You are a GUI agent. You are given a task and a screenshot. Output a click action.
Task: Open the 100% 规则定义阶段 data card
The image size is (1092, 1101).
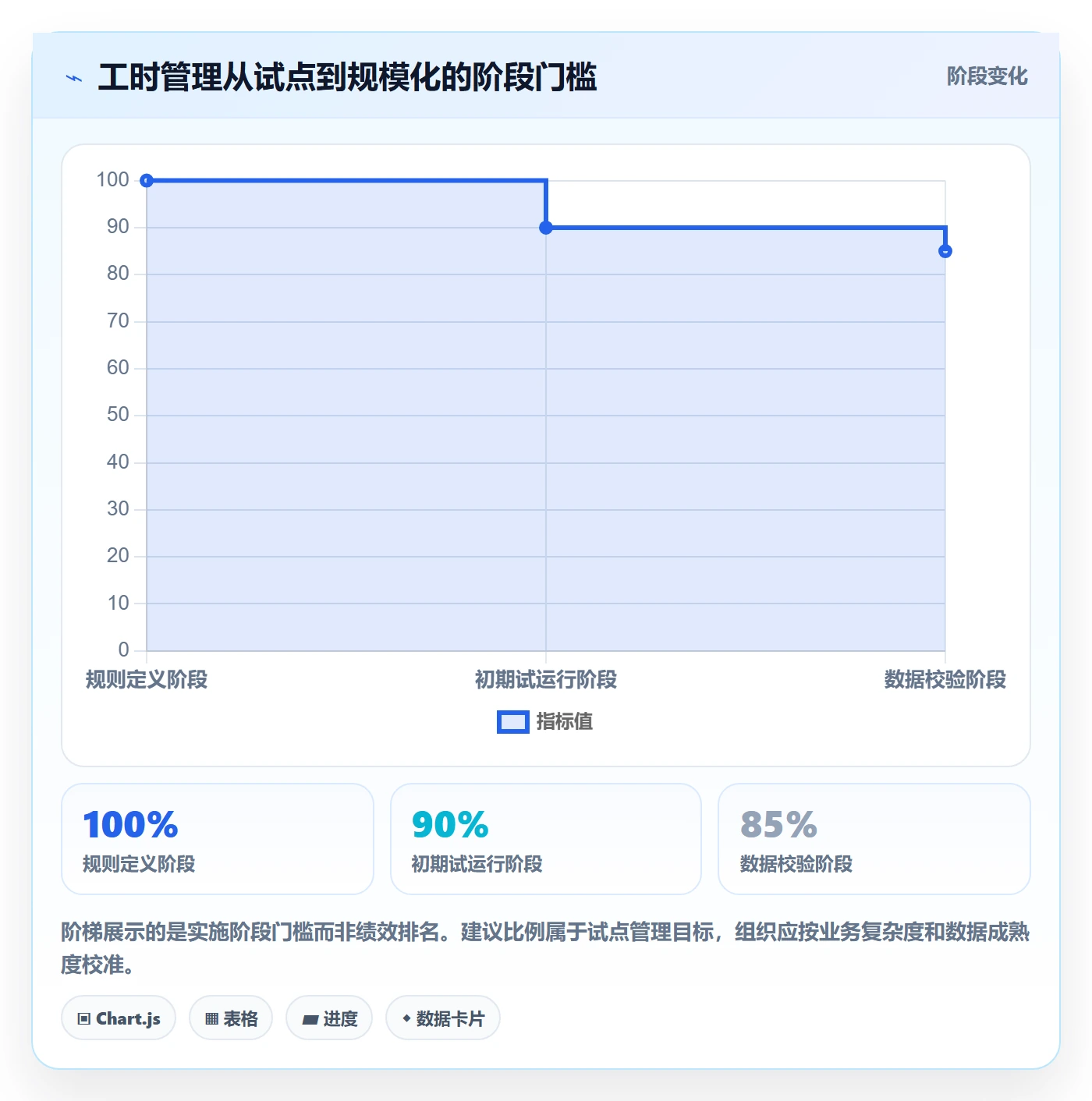point(218,839)
